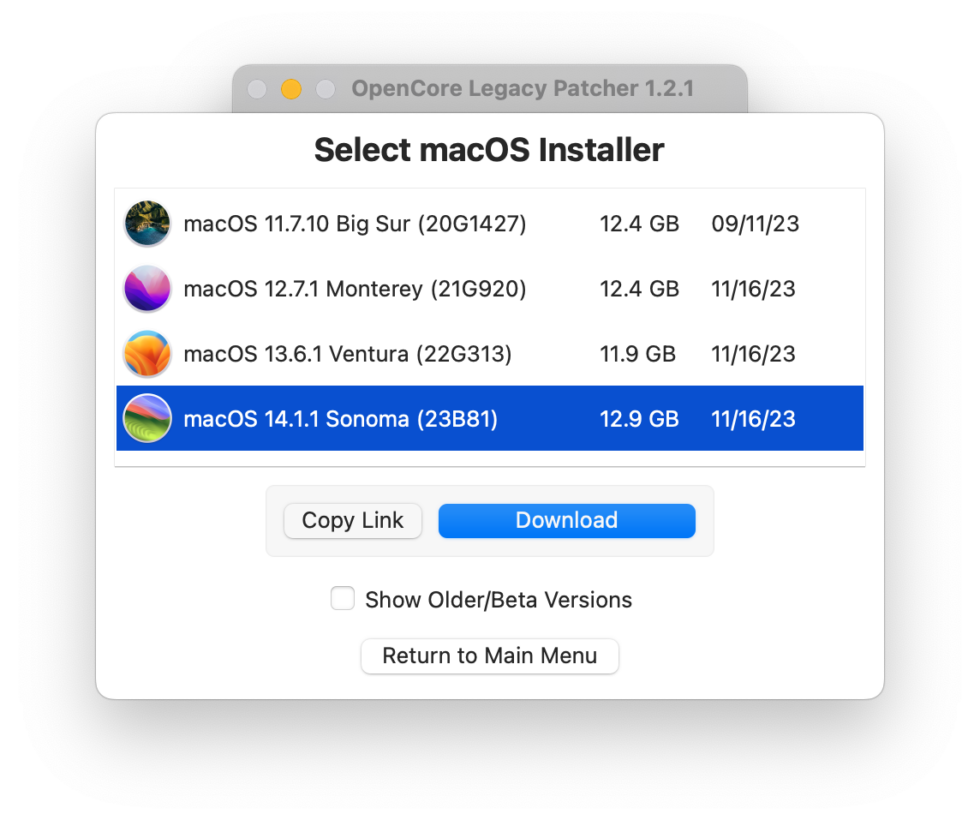Click the OpenCore Legacy Patcher title bar
The height and width of the screenshot is (826, 980).
(x=522, y=89)
